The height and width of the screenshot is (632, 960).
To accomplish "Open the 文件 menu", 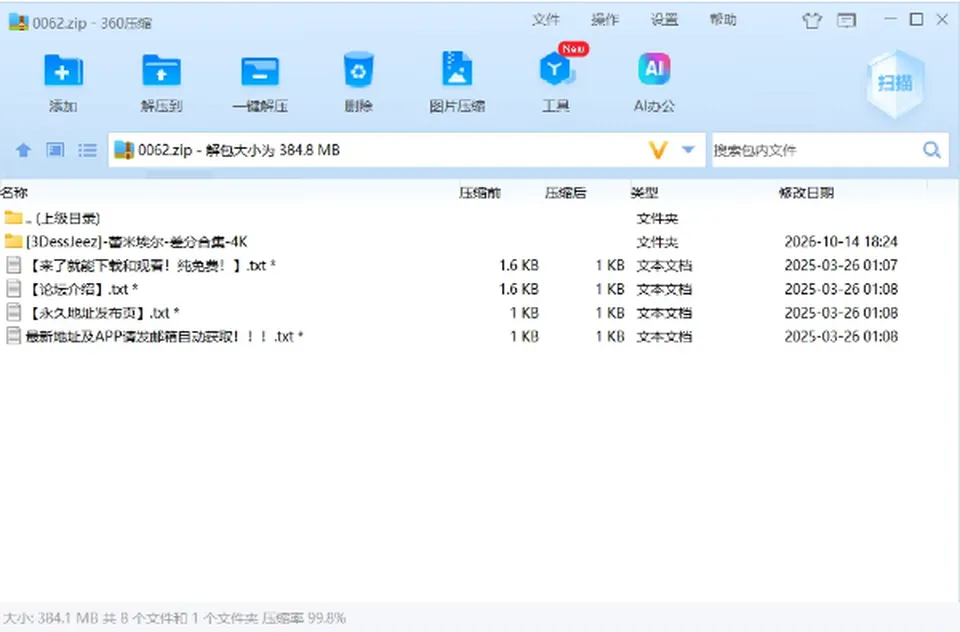I will [546, 20].
